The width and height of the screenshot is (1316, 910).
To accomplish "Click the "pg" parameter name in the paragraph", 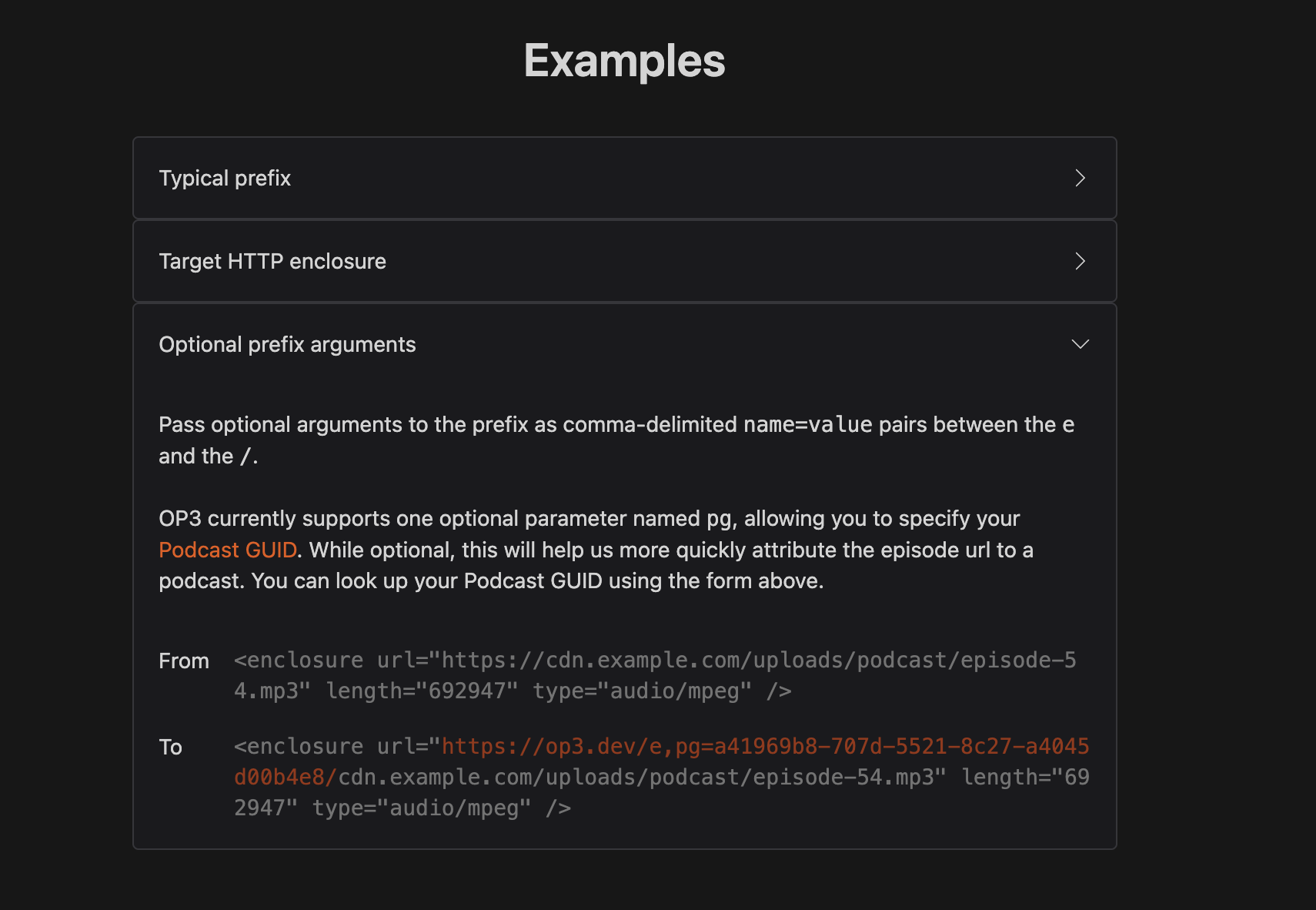I will [719, 519].
